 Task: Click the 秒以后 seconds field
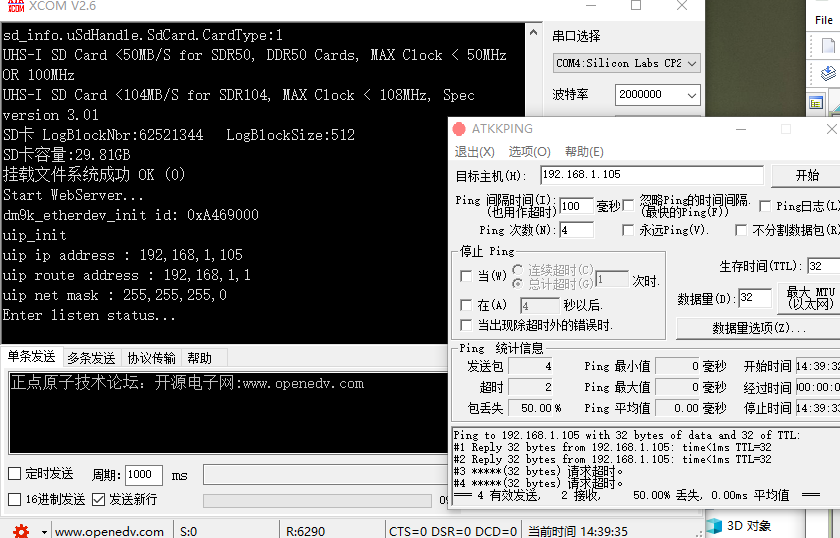[x=540, y=306]
